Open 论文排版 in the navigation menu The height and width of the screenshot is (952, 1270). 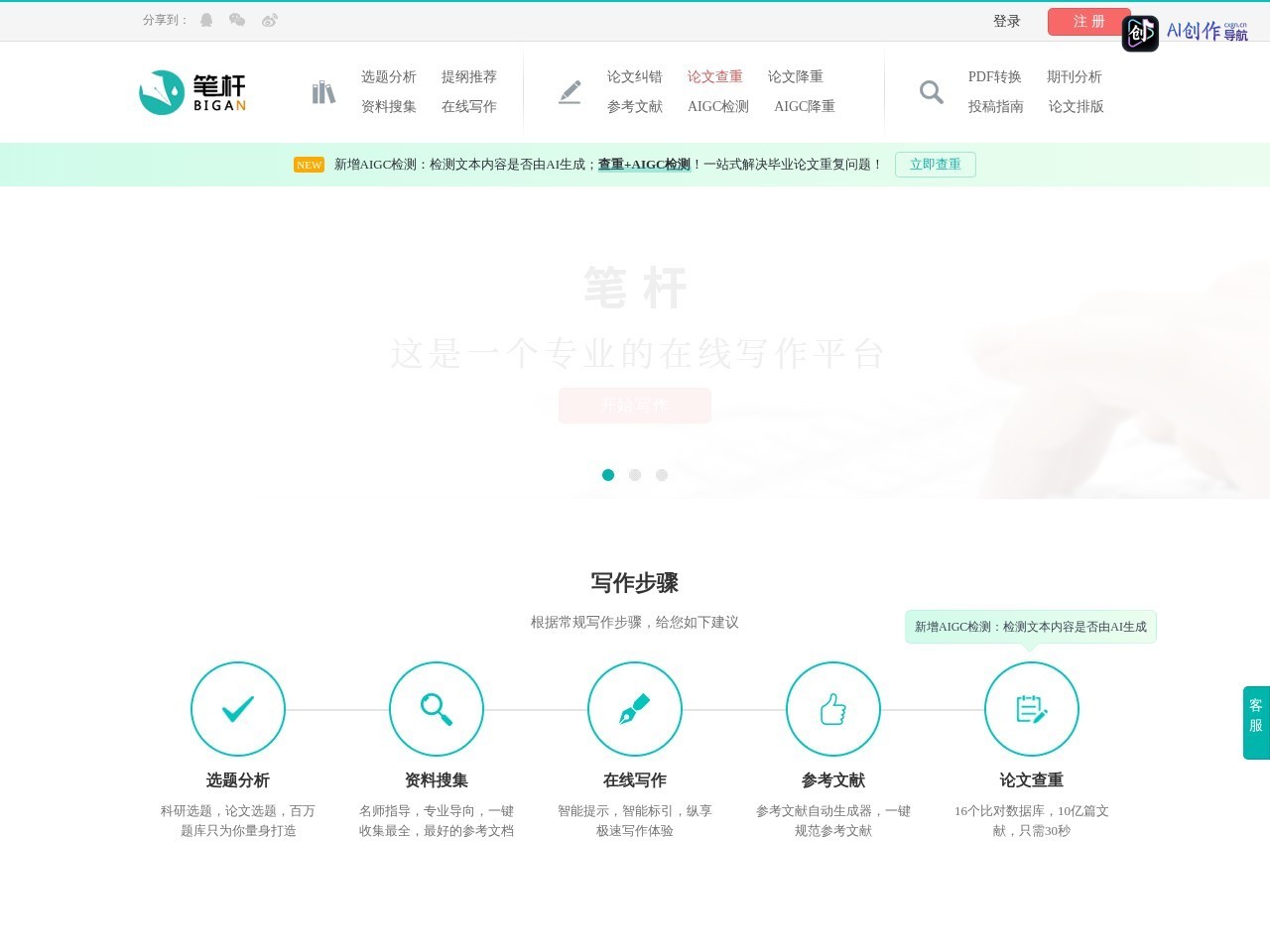click(x=1077, y=106)
